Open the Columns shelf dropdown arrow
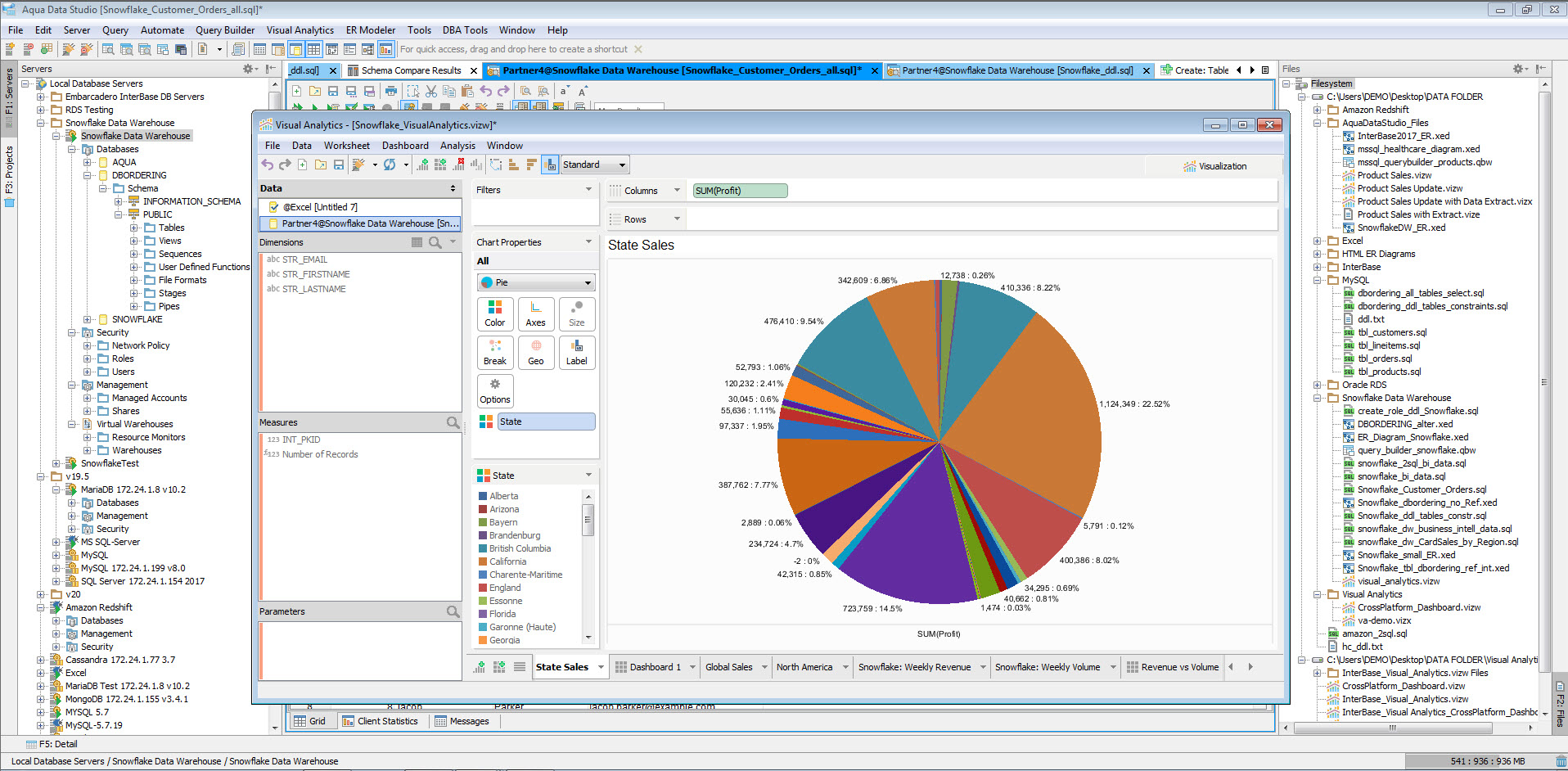The height and width of the screenshot is (771, 1568). (677, 190)
